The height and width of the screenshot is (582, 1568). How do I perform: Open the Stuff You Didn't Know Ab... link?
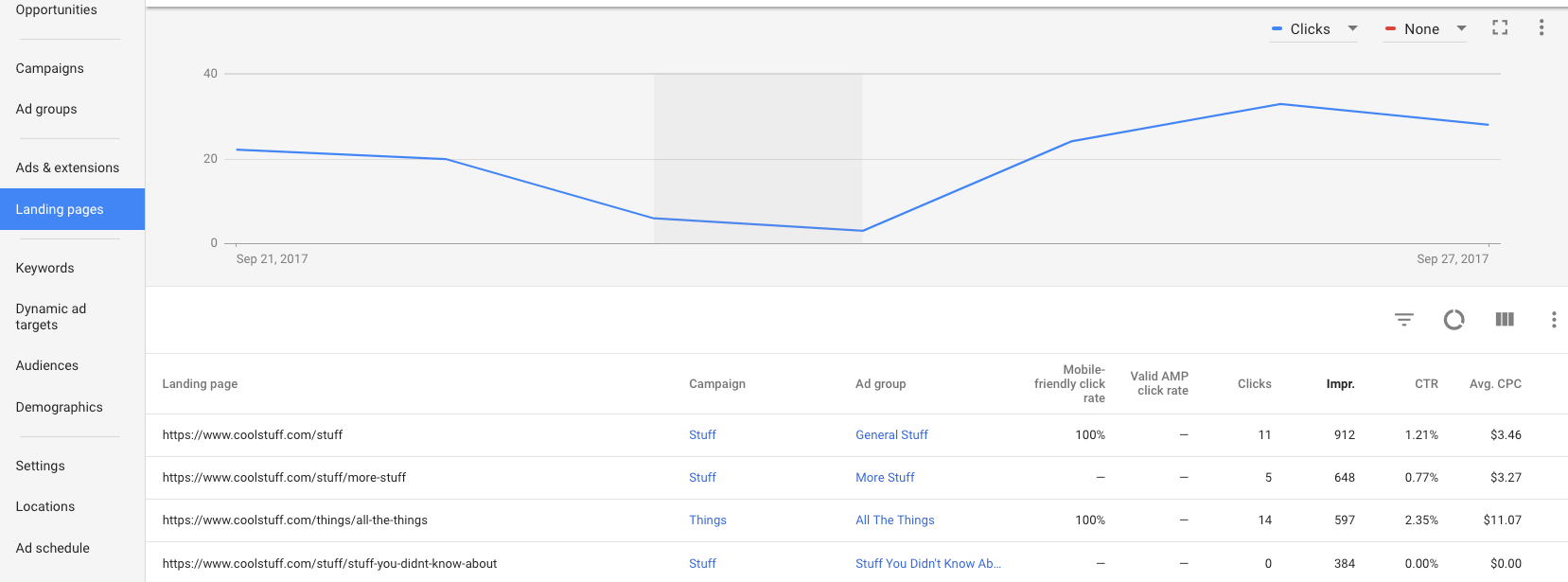[x=928, y=564]
